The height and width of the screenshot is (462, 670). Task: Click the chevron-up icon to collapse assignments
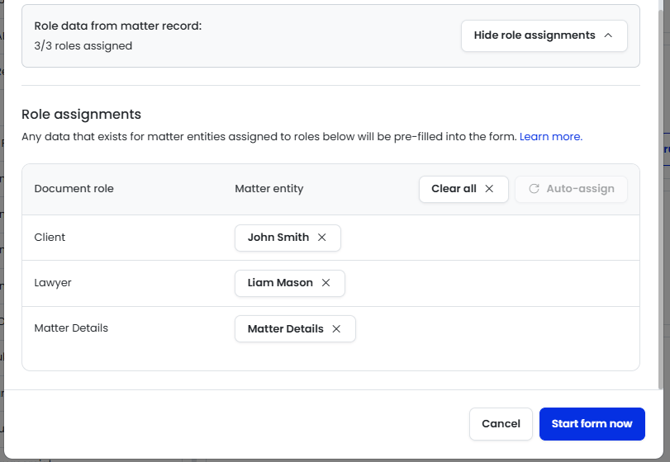(x=608, y=36)
